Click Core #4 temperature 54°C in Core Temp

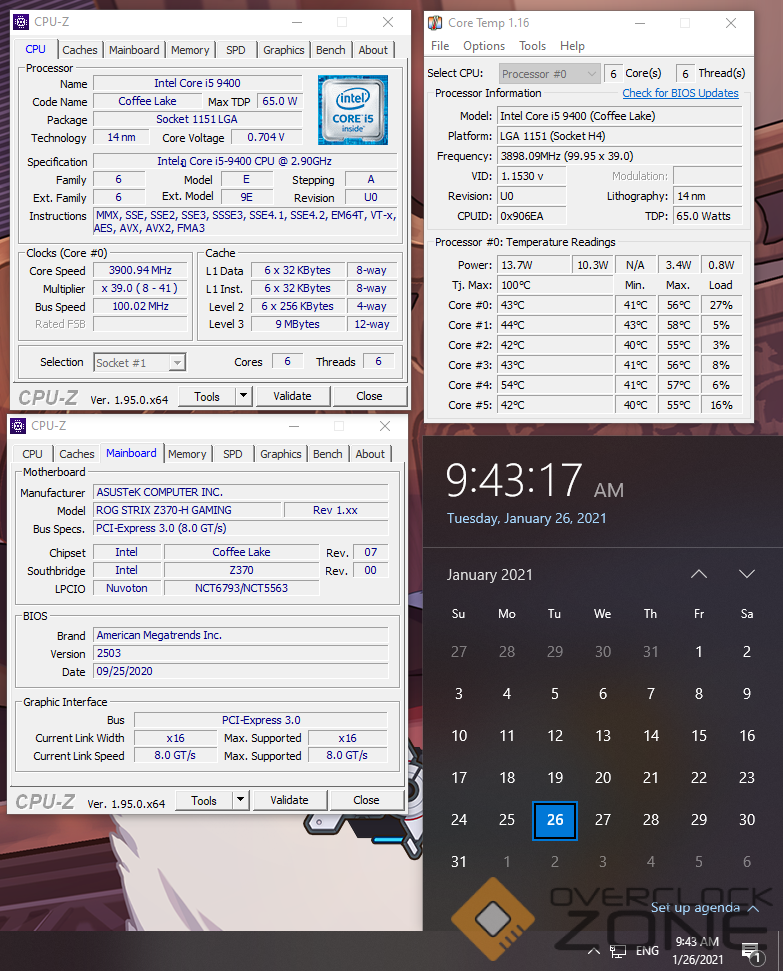coord(555,385)
